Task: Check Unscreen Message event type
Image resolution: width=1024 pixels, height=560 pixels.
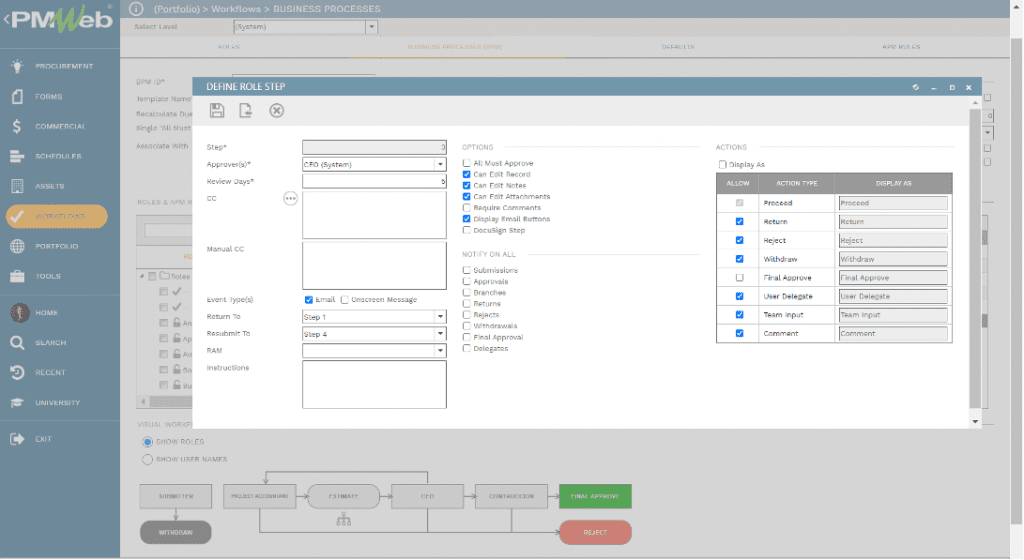Action: point(344,300)
